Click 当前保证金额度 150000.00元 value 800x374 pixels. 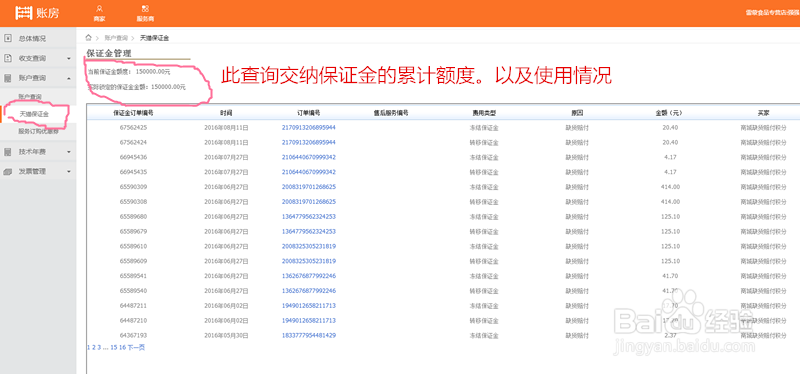click(x=153, y=72)
